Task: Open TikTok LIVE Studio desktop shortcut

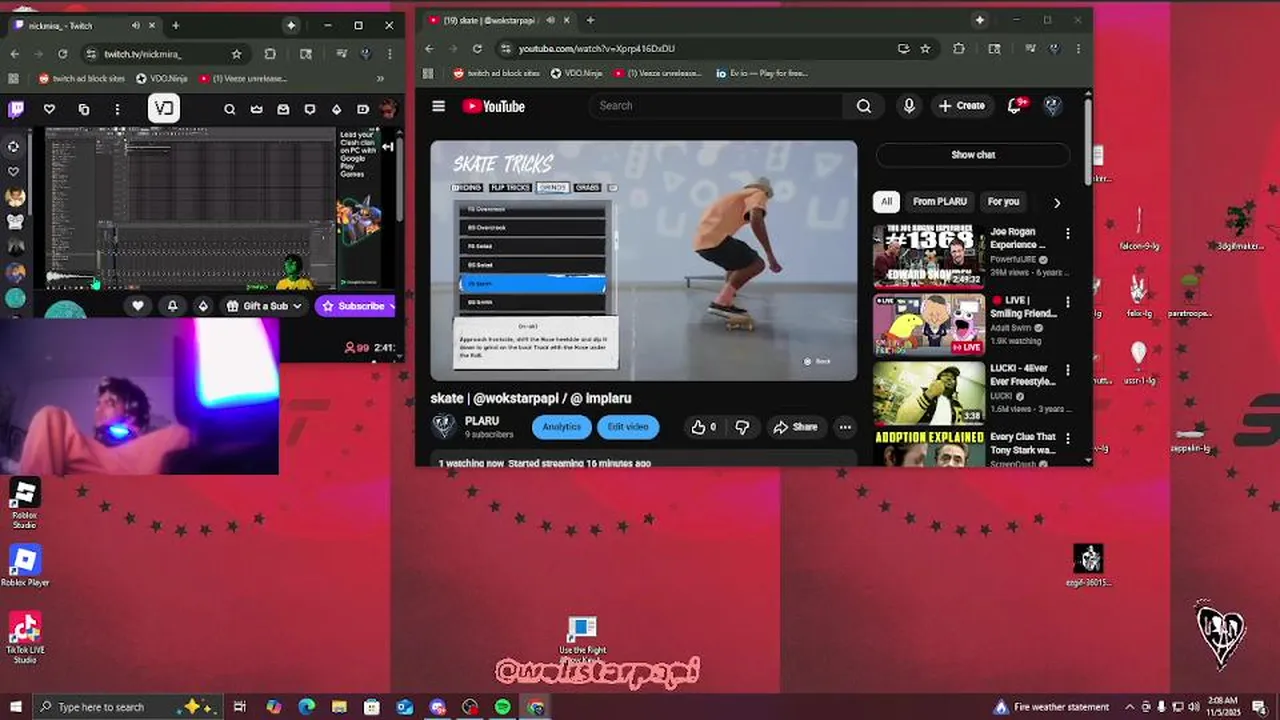Action: (25, 638)
